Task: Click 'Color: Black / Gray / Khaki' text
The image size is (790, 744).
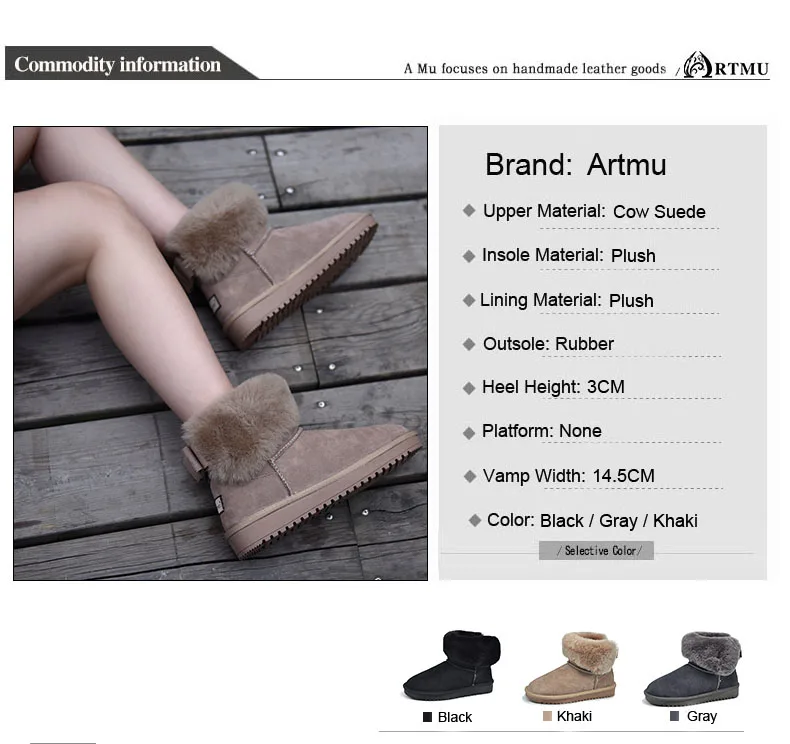Action: point(592,520)
